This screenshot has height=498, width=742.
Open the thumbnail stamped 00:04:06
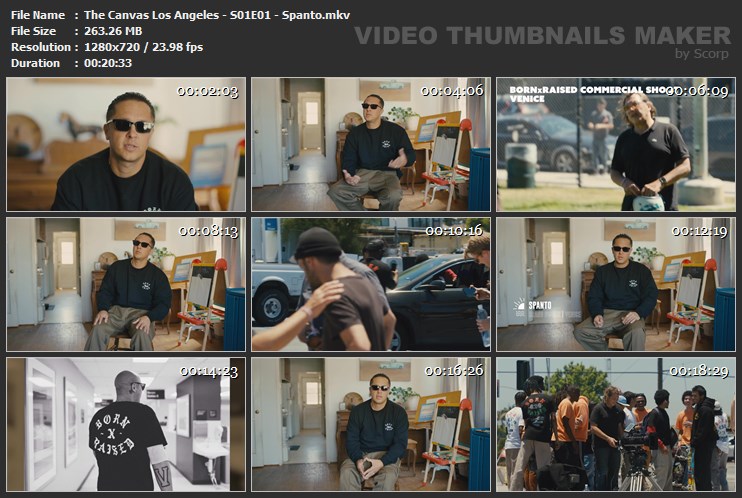371,144
